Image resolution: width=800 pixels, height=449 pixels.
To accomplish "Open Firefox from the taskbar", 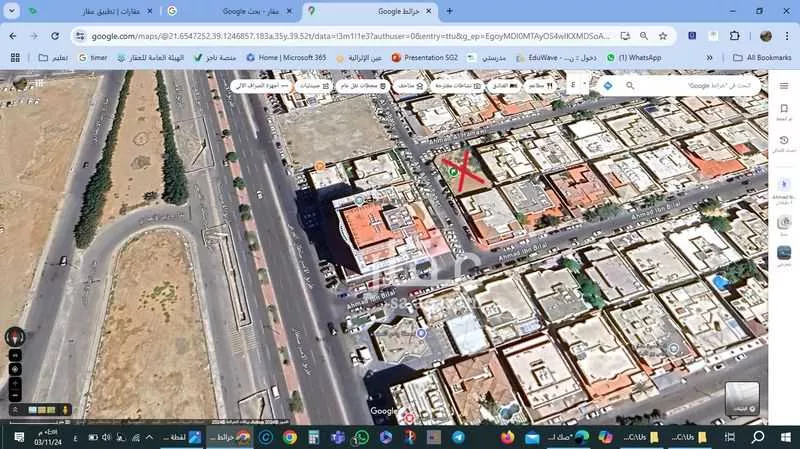I will tap(507, 437).
